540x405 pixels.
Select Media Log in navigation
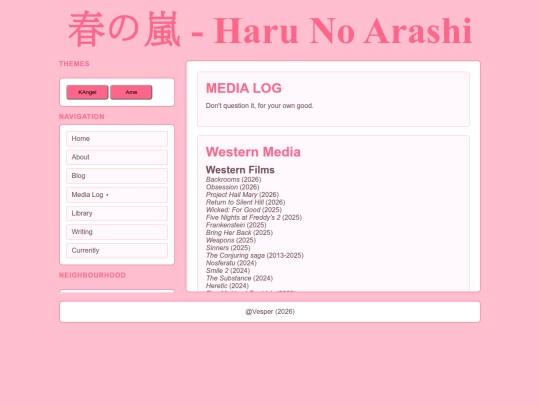(x=117, y=195)
